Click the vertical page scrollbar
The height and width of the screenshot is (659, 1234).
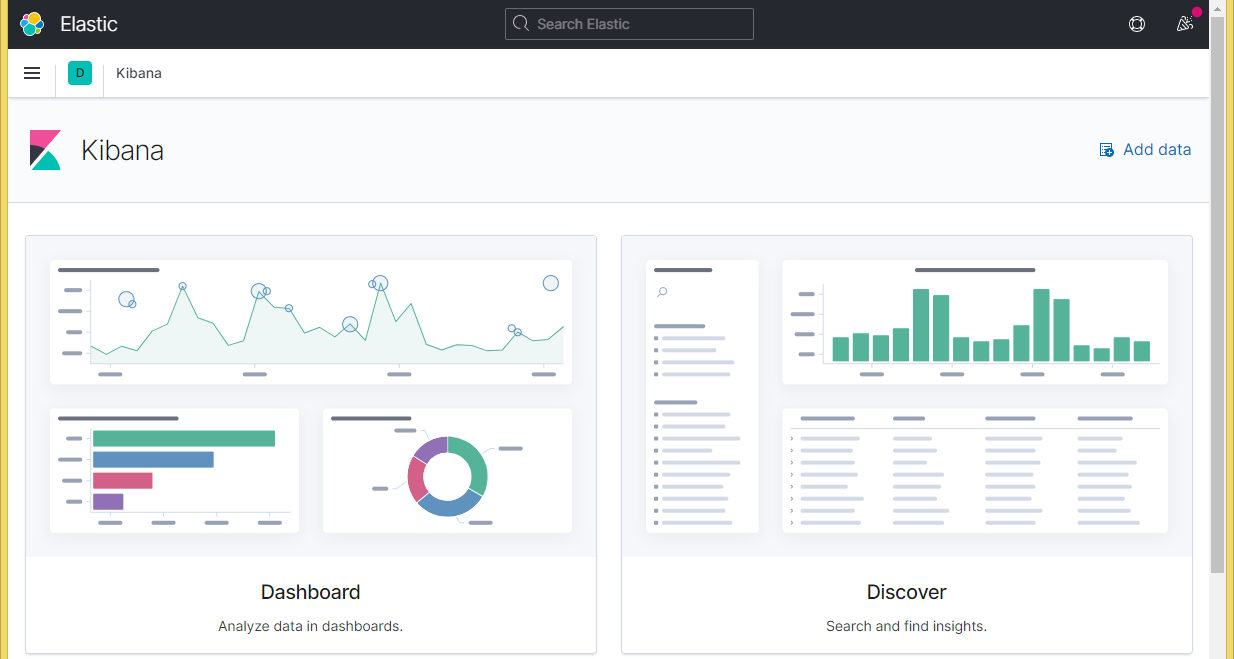pyautogui.click(x=1217, y=295)
